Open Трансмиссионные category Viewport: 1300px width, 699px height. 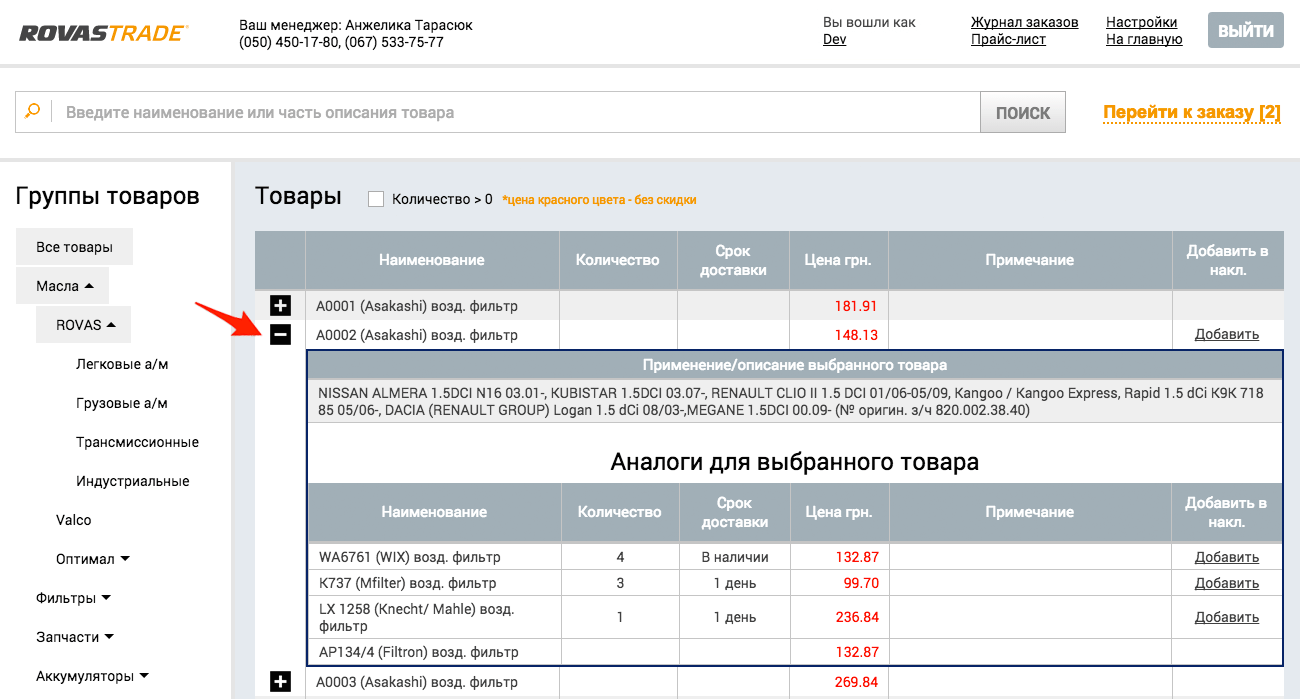coord(137,442)
